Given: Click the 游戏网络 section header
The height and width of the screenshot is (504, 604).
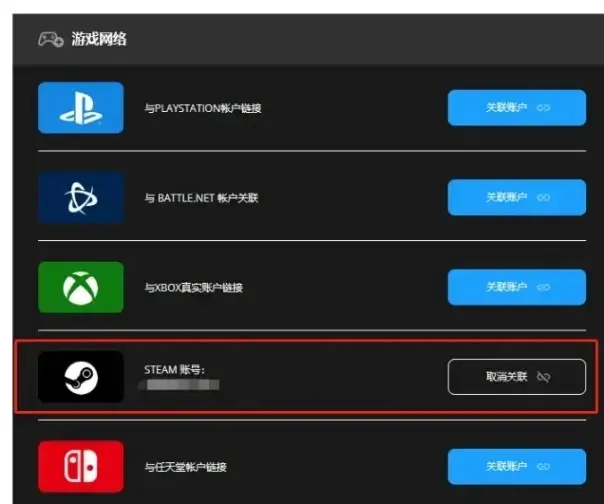Looking at the screenshot, I should 99,39.
